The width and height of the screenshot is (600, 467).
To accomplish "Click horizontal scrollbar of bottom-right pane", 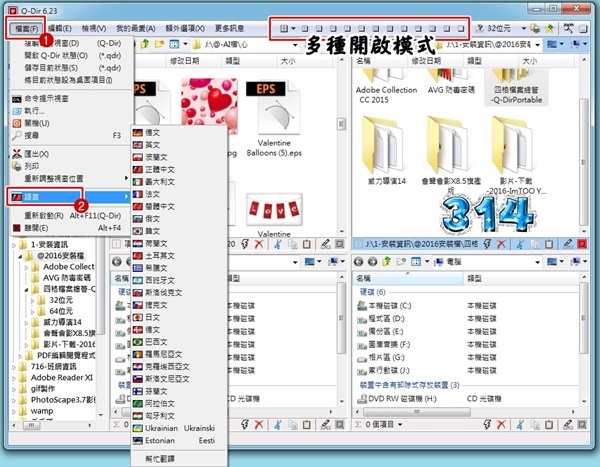I will (416, 412).
